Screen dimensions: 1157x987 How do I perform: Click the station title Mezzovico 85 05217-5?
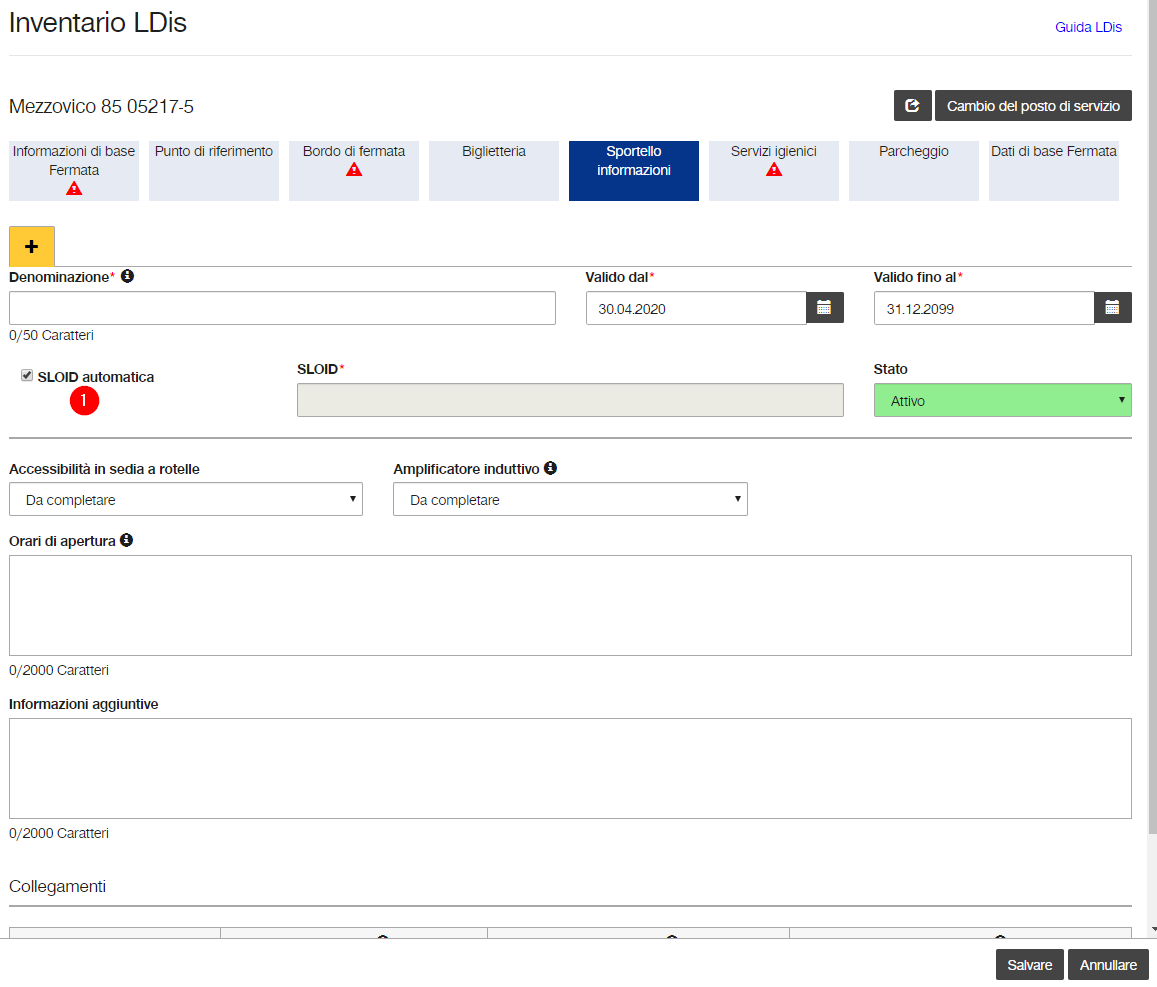(101, 106)
